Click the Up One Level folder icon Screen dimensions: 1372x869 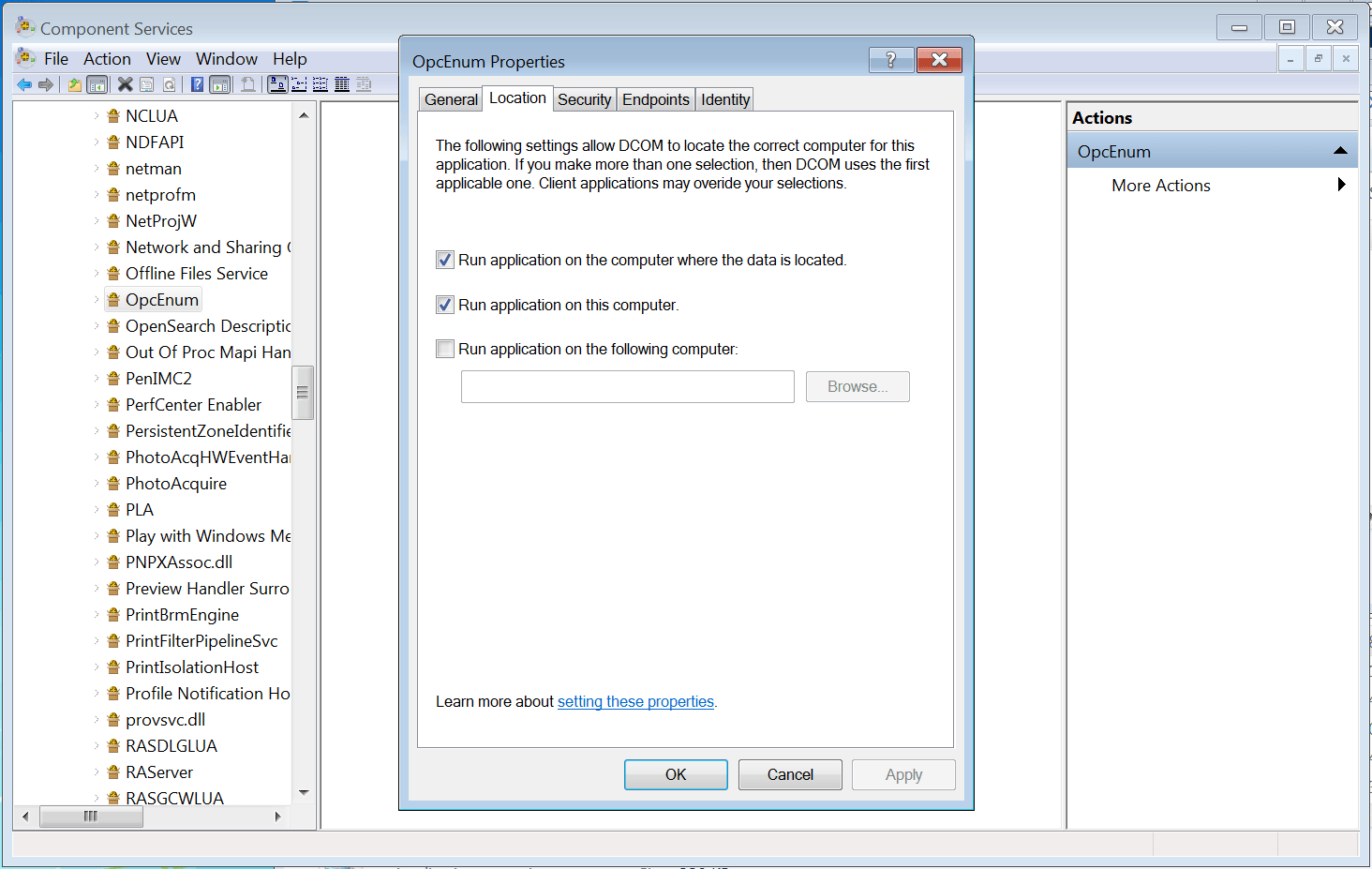pyautogui.click(x=75, y=85)
